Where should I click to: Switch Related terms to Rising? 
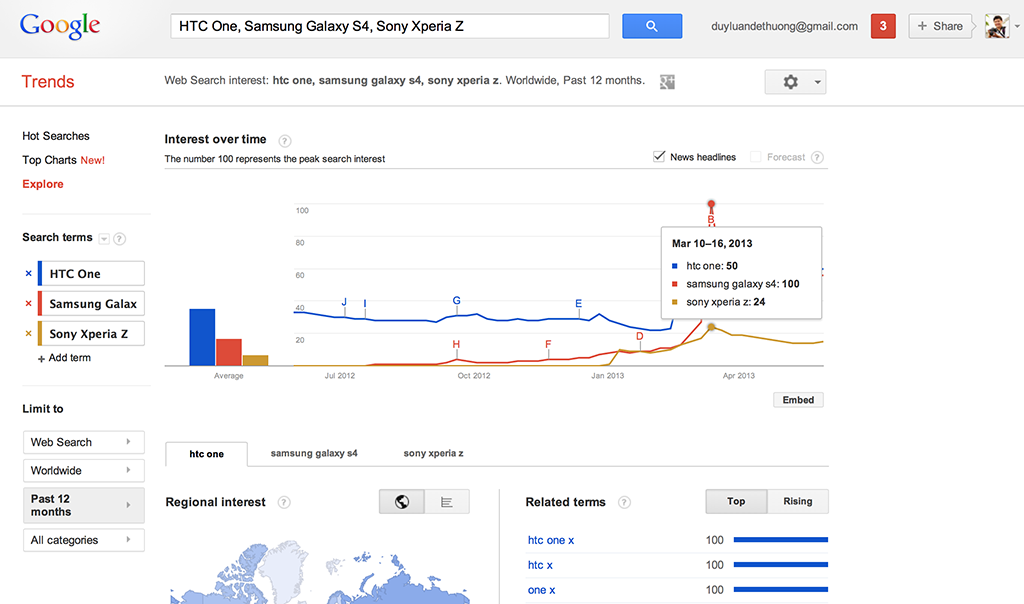(x=797, y=501)
